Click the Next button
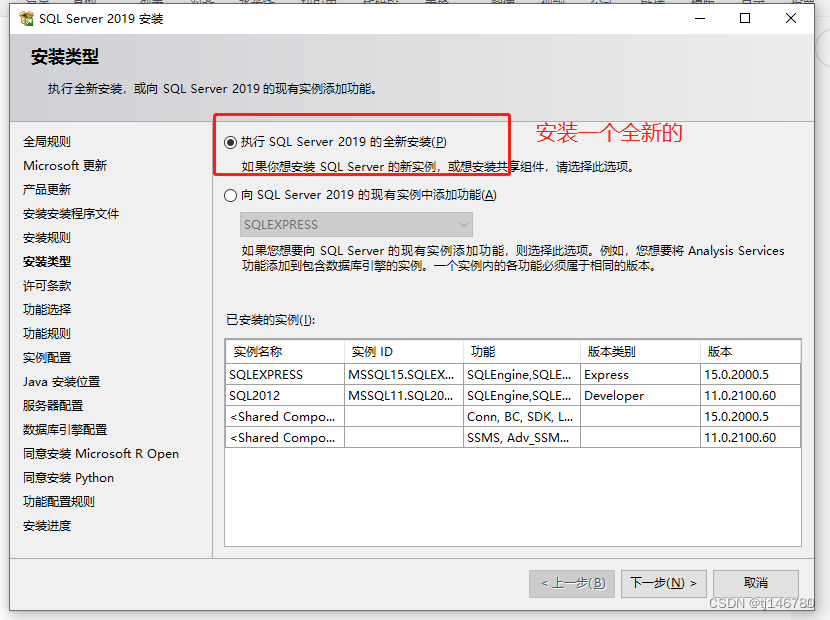 pyautogui.click(x=664, y=583)
